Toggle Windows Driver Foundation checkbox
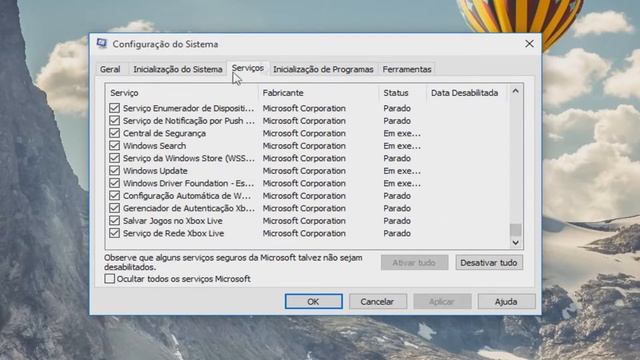The image size is (640, 360). tap(114, 183)
